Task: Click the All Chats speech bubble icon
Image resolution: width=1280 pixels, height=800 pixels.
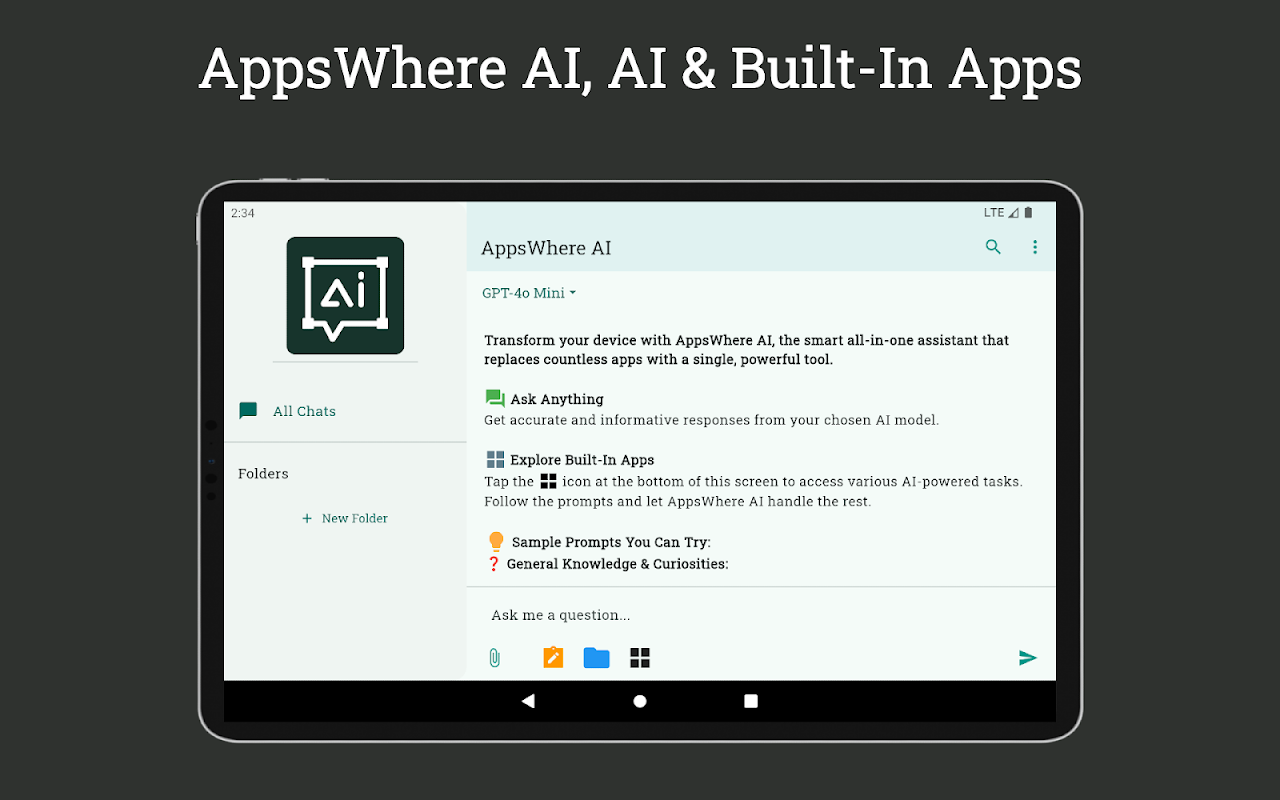Action: tap(248, 411)
